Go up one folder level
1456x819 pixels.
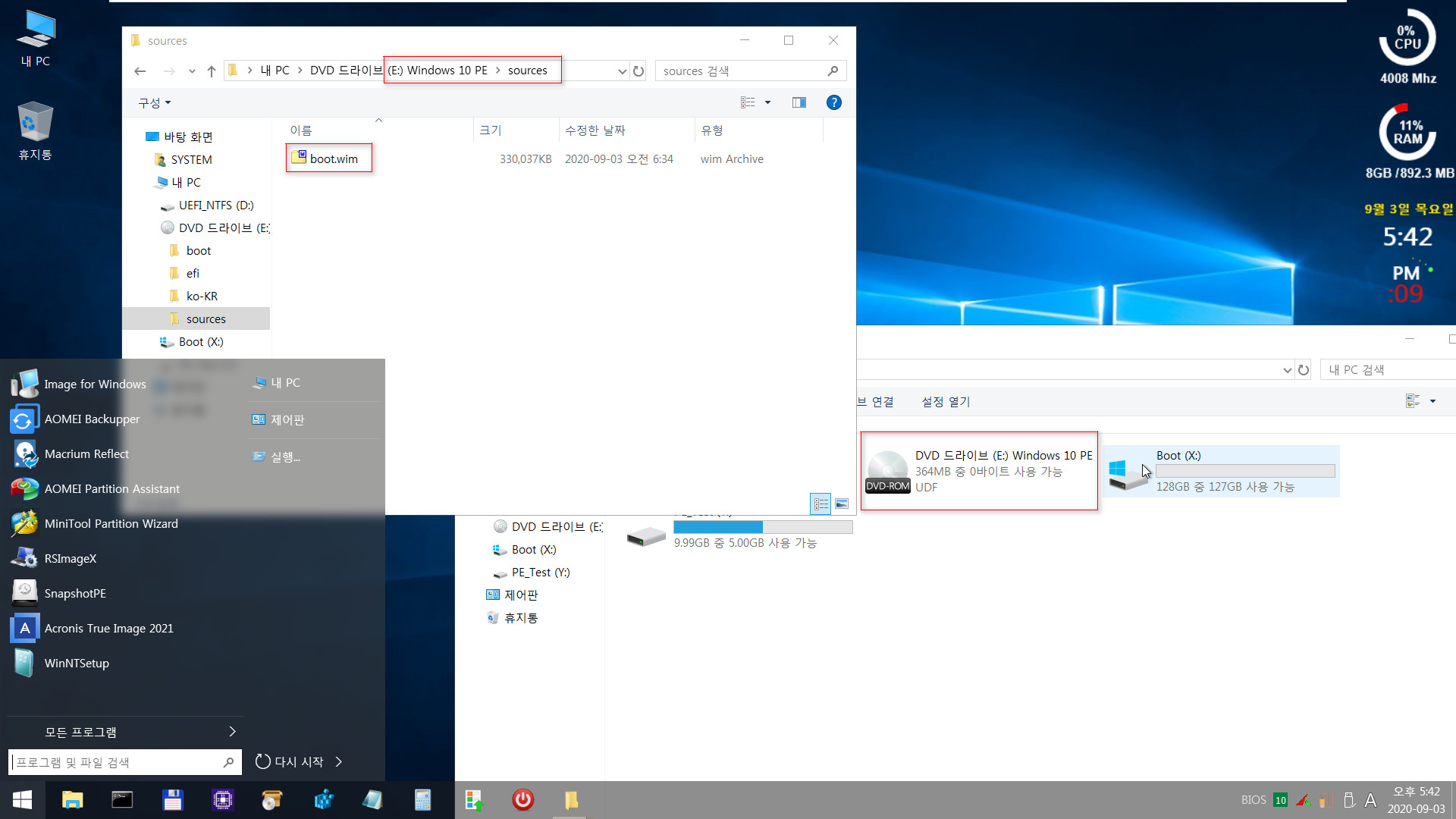point(212,71)
